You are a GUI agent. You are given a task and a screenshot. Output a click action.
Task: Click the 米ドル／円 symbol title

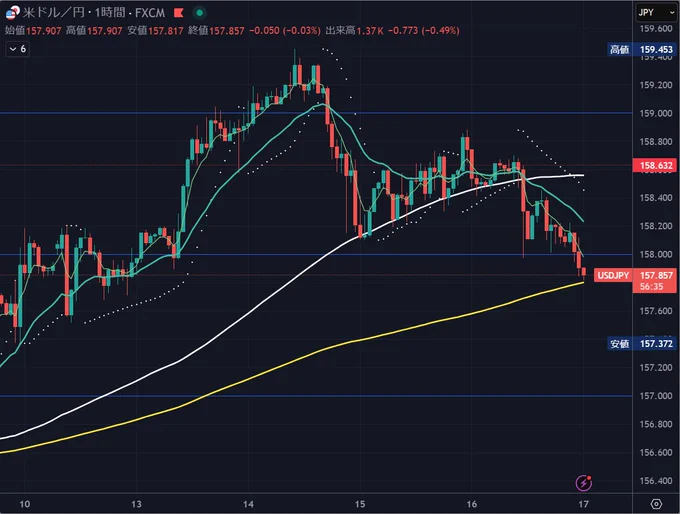(x=54, y=13)
